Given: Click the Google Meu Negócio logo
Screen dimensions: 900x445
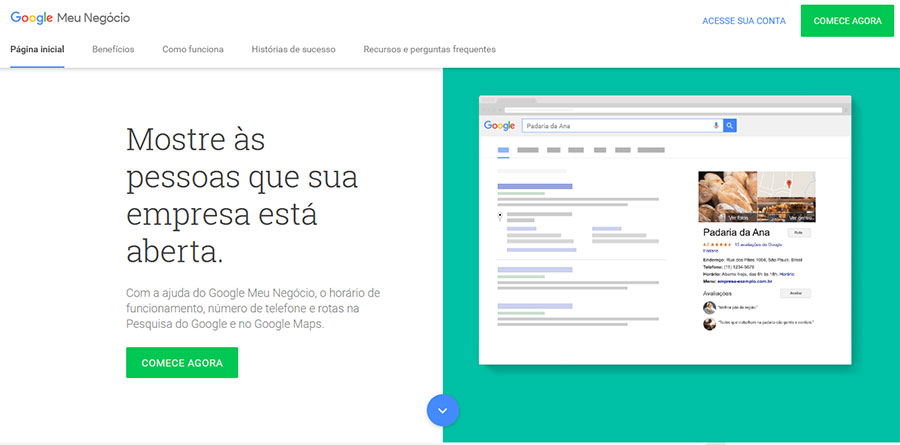Looking at the screenshot, I should point(70,18).
